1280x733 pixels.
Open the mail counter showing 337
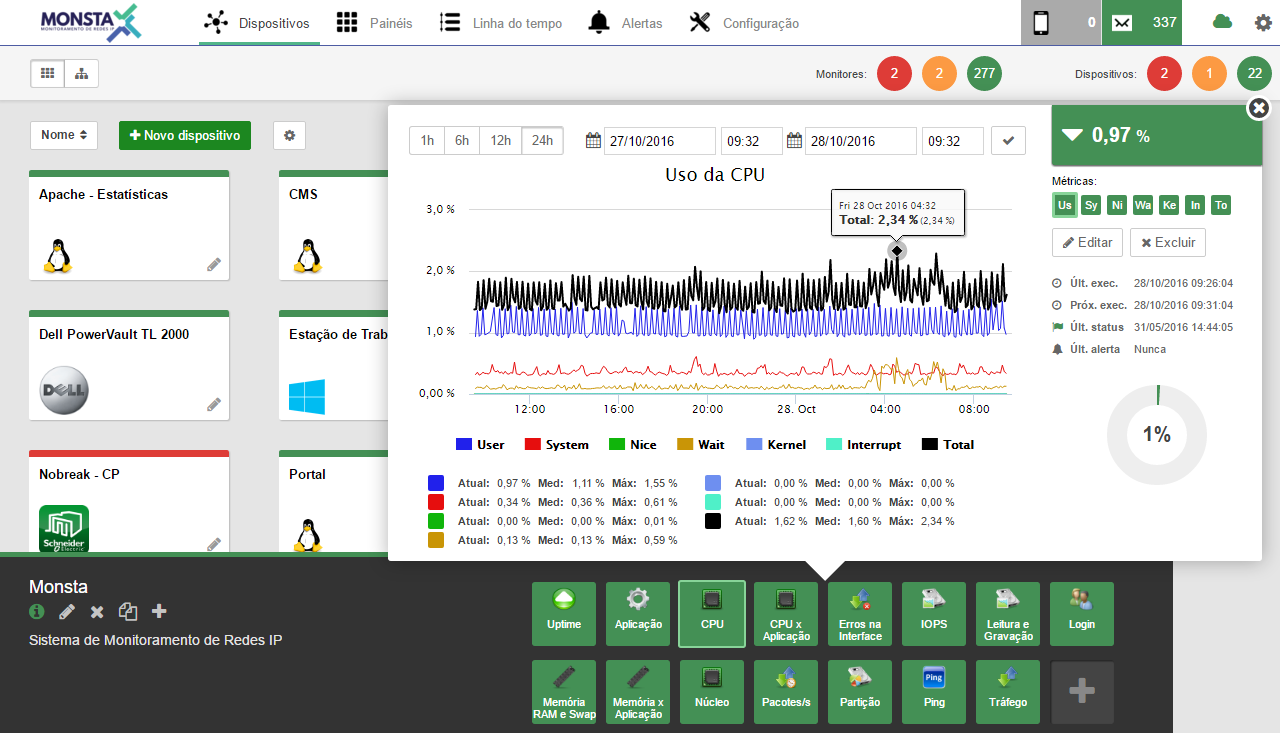1142,22
